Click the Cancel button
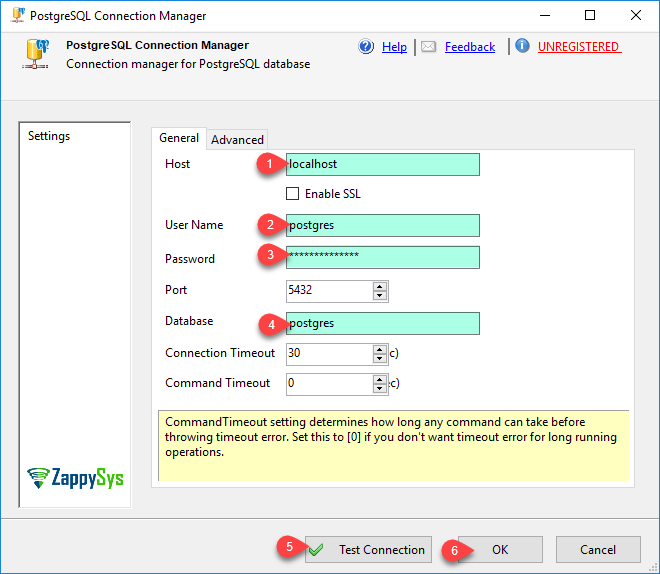Image resolution: width=660 pixels, height=574 pixels. click(x=598, y=549)
